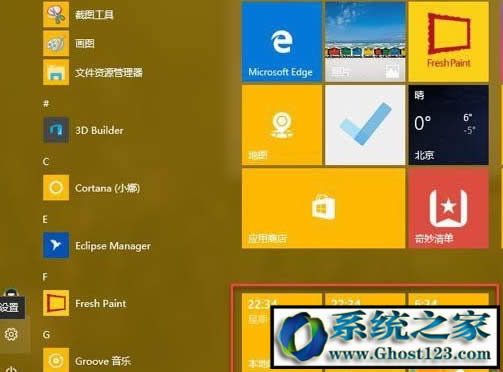This screenshot has width=503, height=372.
Task: Launch the Paint (画图) app icon
Action: (56, 44)
